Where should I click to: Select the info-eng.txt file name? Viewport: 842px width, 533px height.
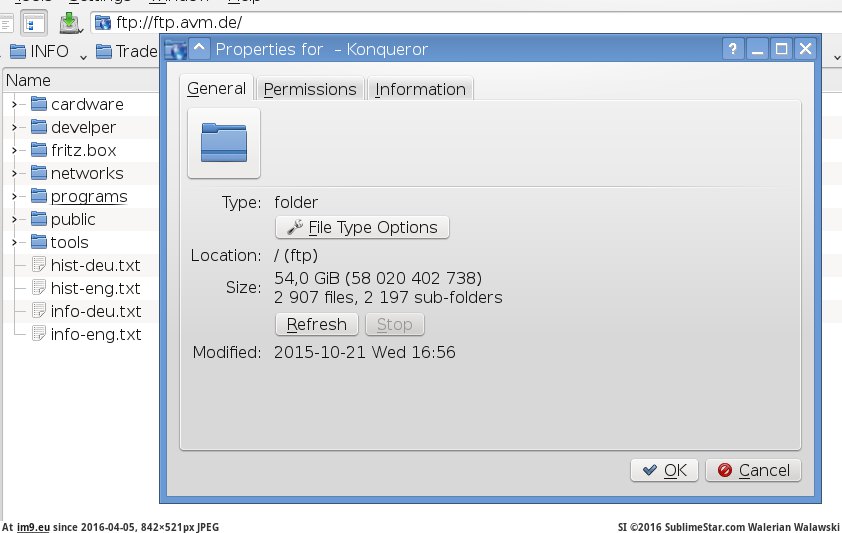click(96, 334)
